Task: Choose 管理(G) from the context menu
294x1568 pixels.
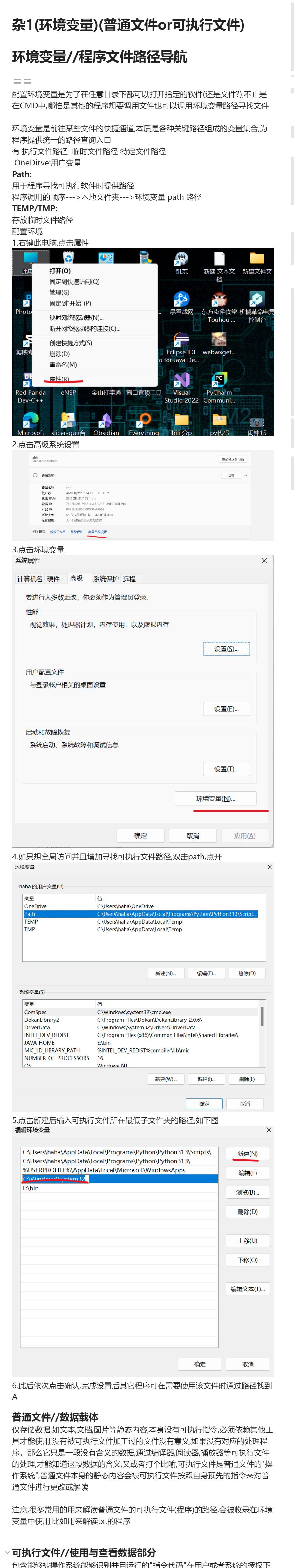Action: pyautogui.click(x=60, y=292)
